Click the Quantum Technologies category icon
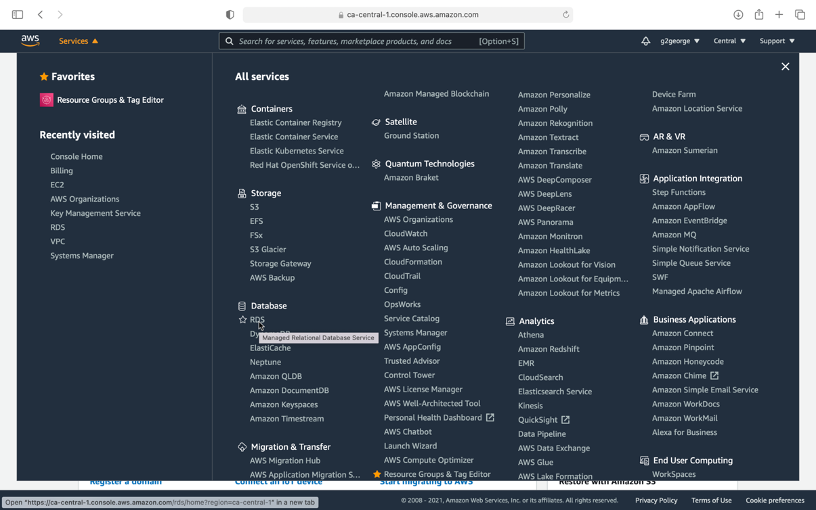 point(376,164)
